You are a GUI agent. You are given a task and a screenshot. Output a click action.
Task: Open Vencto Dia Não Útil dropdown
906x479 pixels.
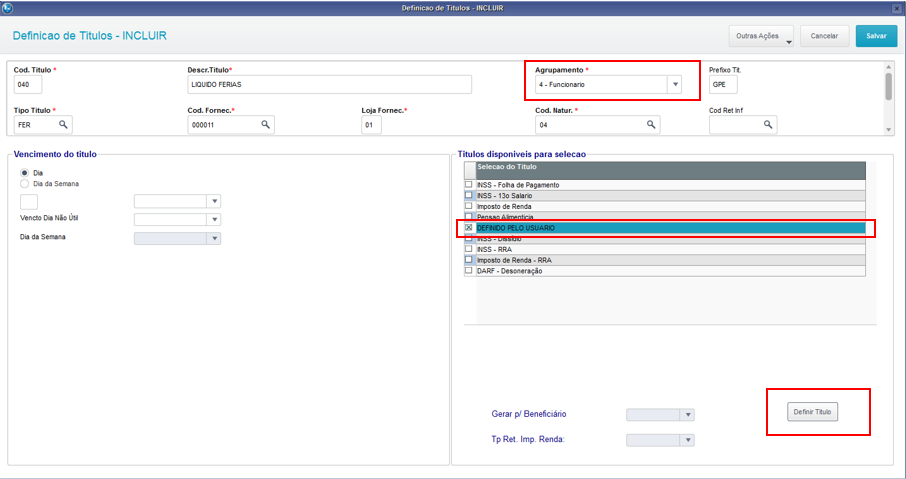tap(214, 220)
